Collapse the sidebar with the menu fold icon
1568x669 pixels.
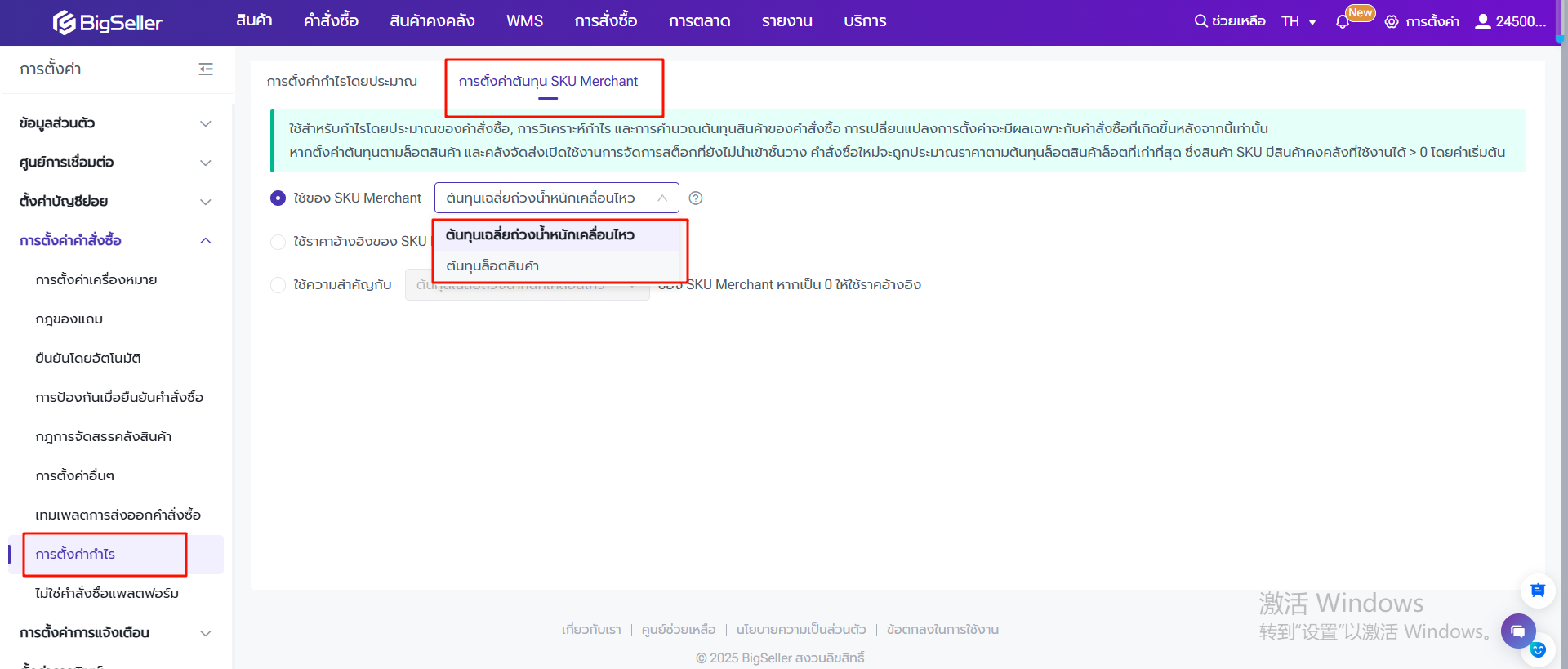coord(206,69)
